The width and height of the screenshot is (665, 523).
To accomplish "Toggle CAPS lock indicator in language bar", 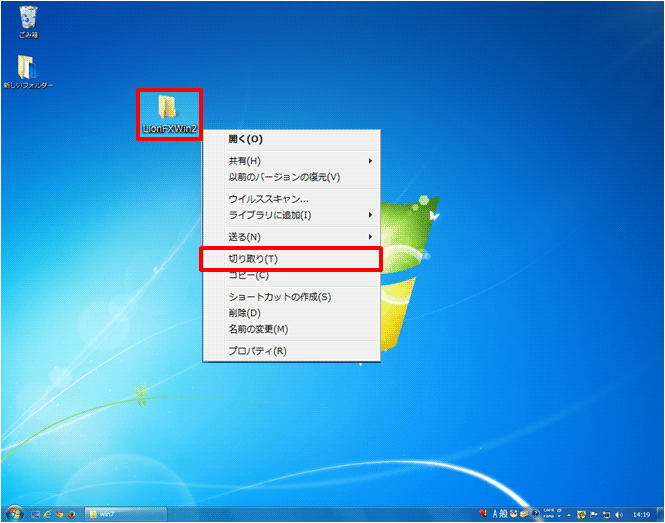I will tap(549, 510).
